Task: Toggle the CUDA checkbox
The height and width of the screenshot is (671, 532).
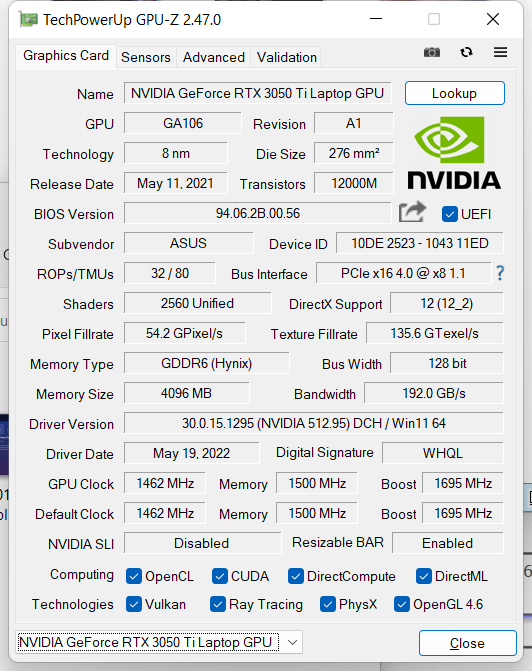Action: click(x=220, y=576)
